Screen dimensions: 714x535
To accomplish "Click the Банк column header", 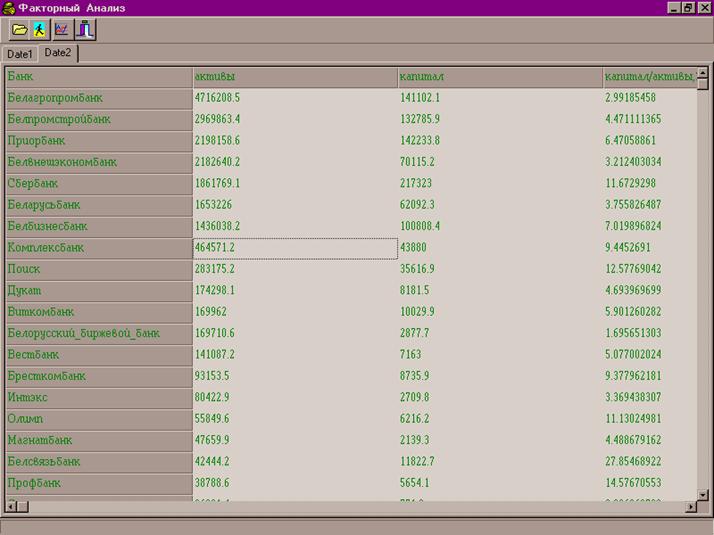I will click(97, 76).
